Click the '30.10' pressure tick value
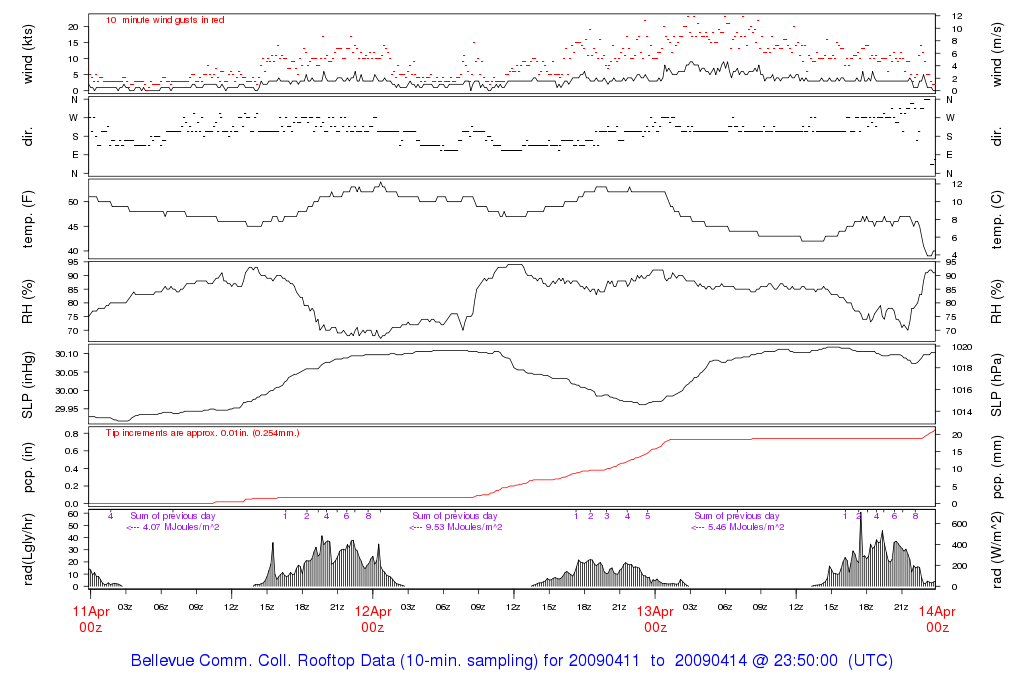 tap(67, 354)
